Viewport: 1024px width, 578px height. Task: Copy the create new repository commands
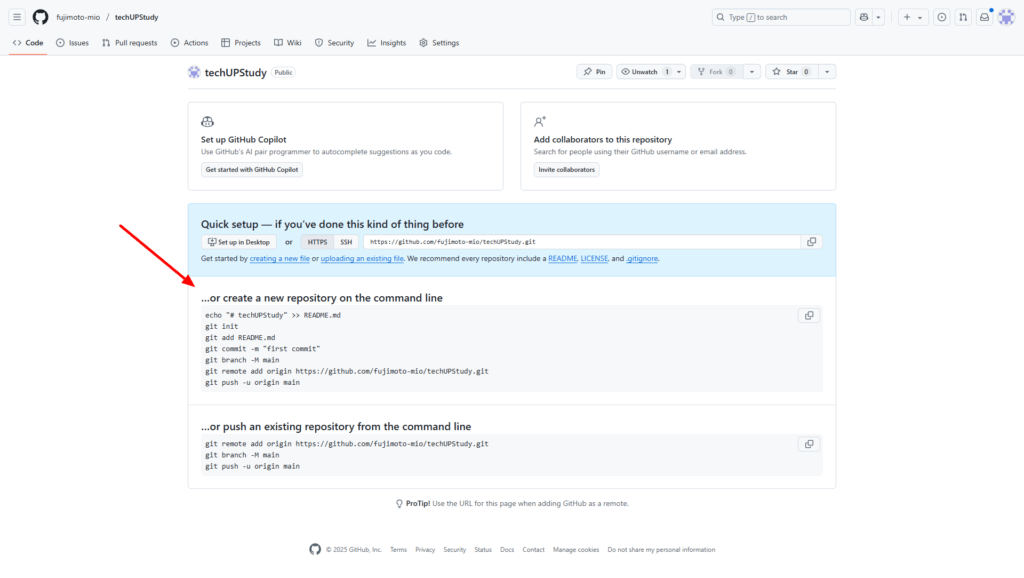pyautogui.click(x=809, y=315)
